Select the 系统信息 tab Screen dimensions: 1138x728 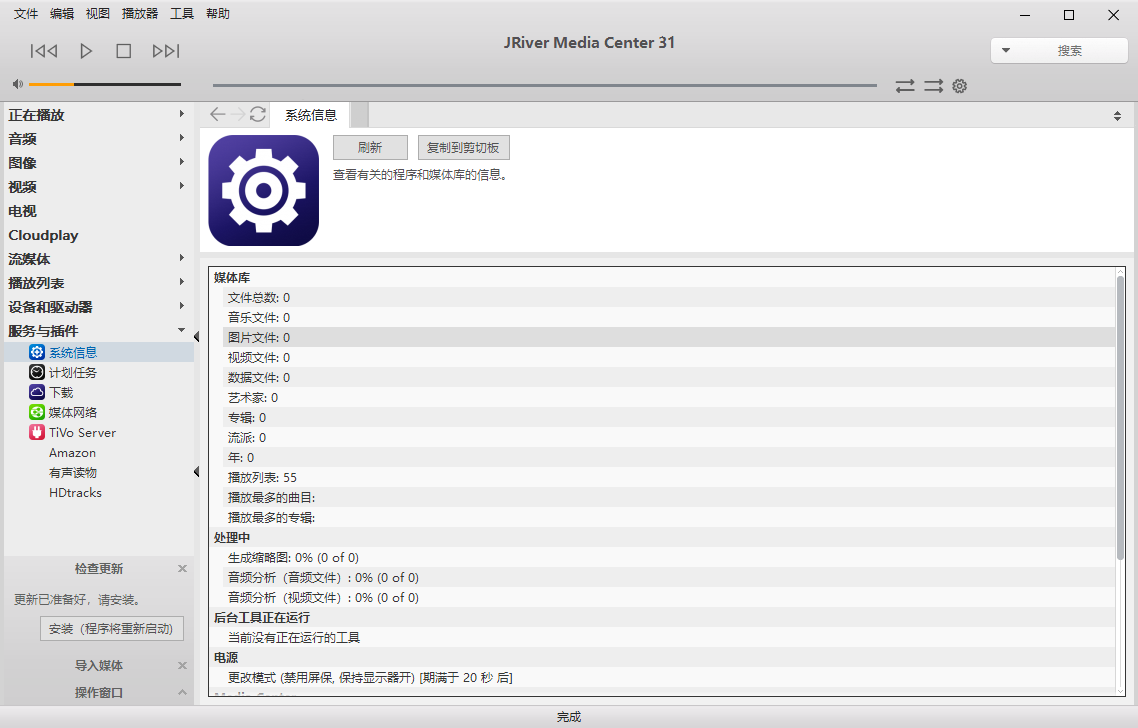click(311, 115)
